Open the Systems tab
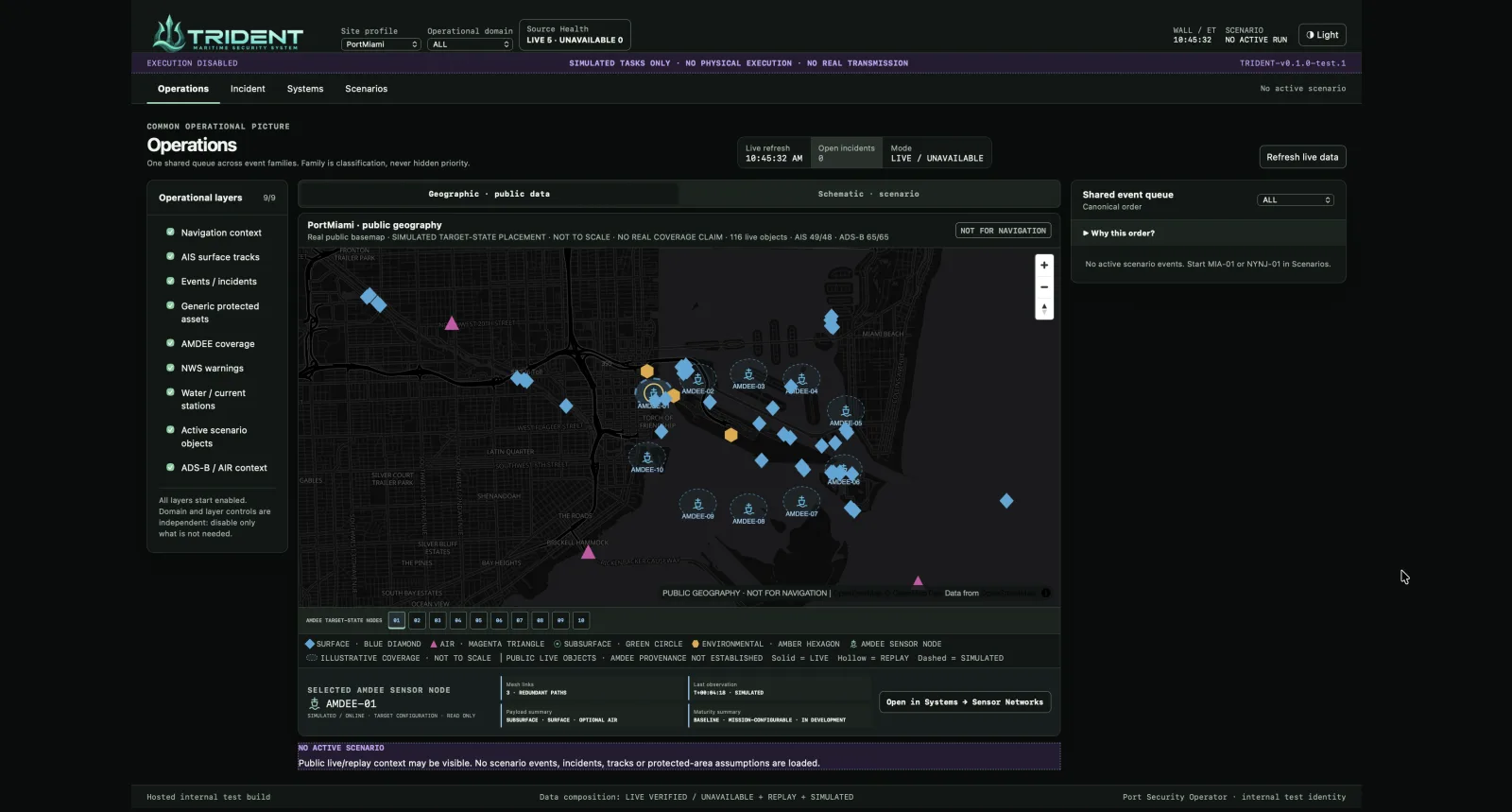This screenshot has height=812, width=1512. coord(305,89)
